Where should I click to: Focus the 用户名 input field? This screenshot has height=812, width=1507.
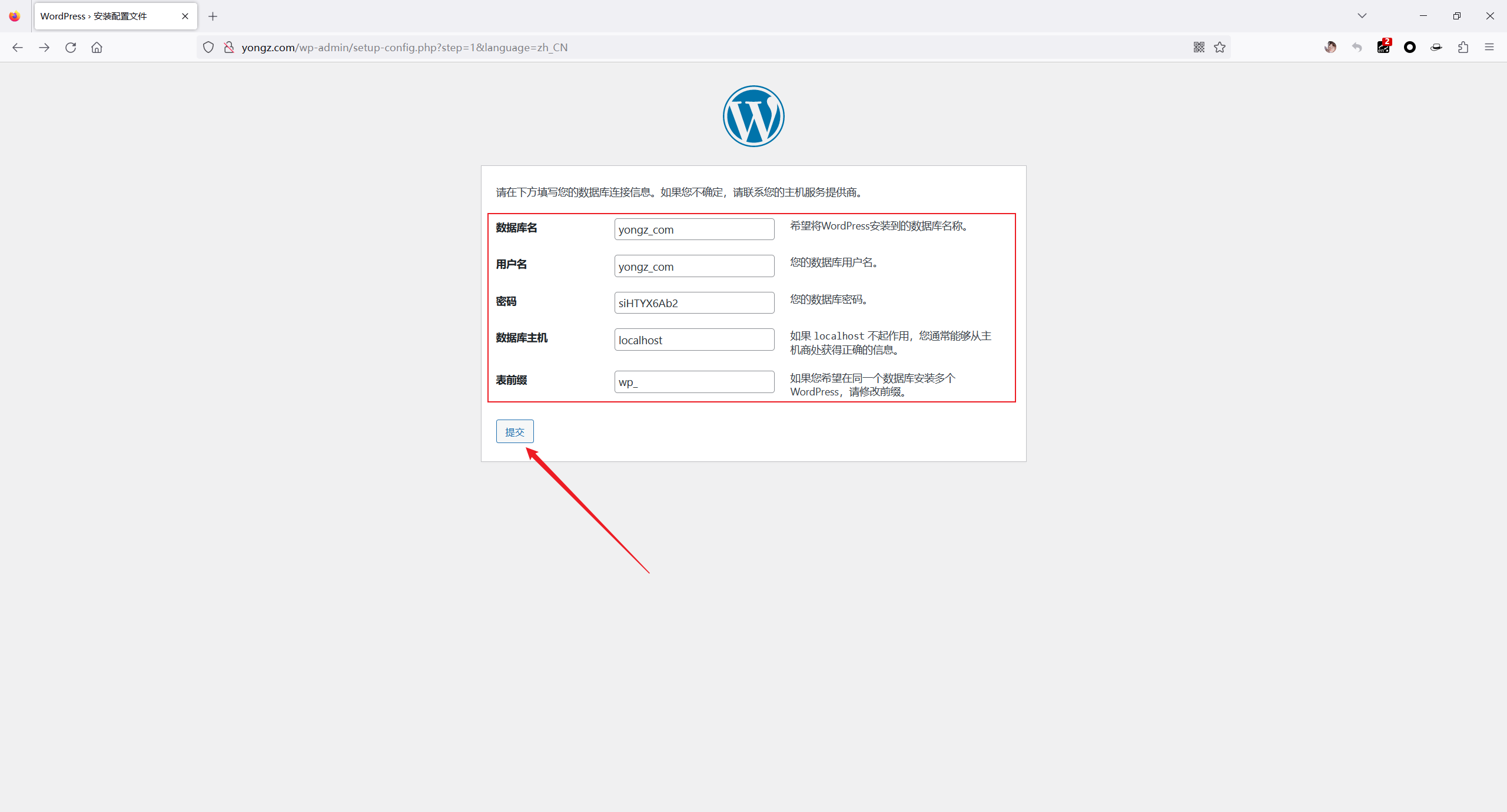coord(694,266)
